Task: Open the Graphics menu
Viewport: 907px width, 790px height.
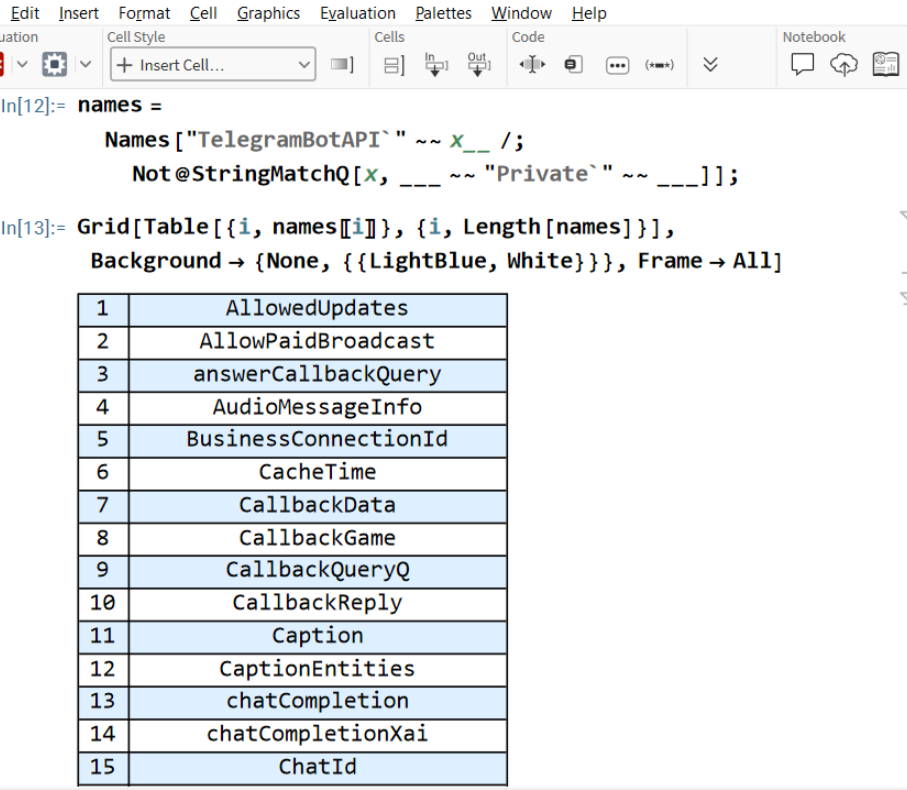Action: [268, 13]
